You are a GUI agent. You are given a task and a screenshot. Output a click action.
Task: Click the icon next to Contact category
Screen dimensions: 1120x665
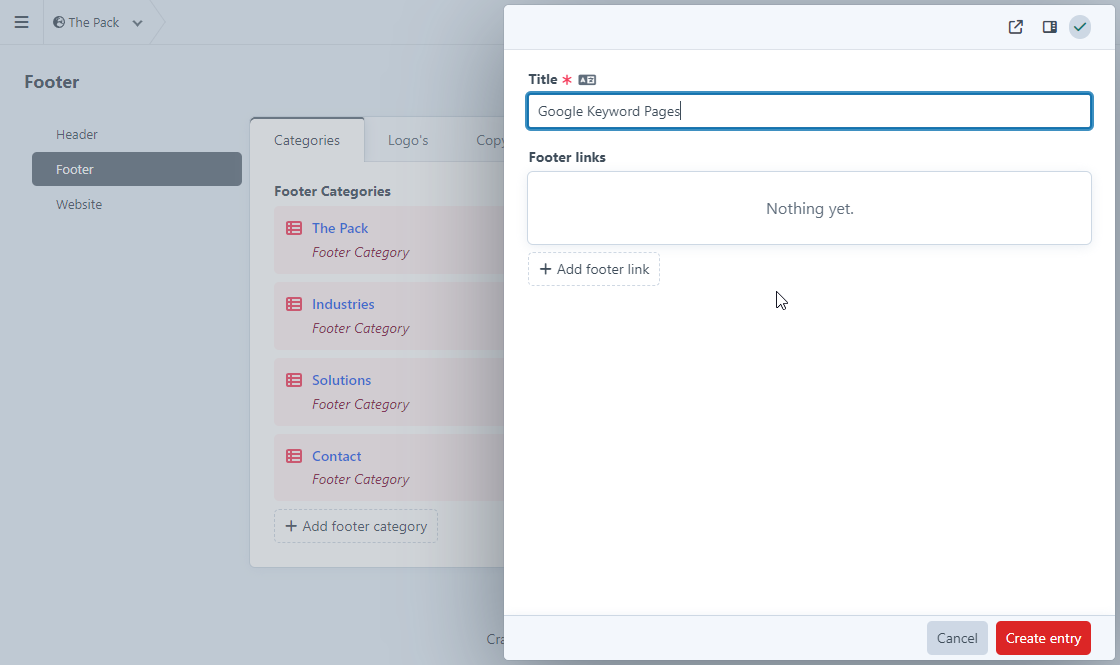(x=294, y=456)
